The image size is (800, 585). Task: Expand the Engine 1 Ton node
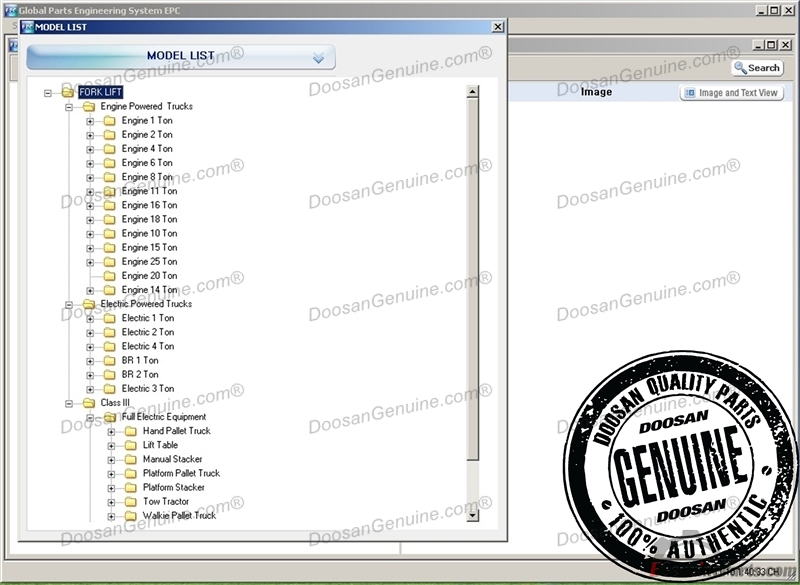[90, 120]
